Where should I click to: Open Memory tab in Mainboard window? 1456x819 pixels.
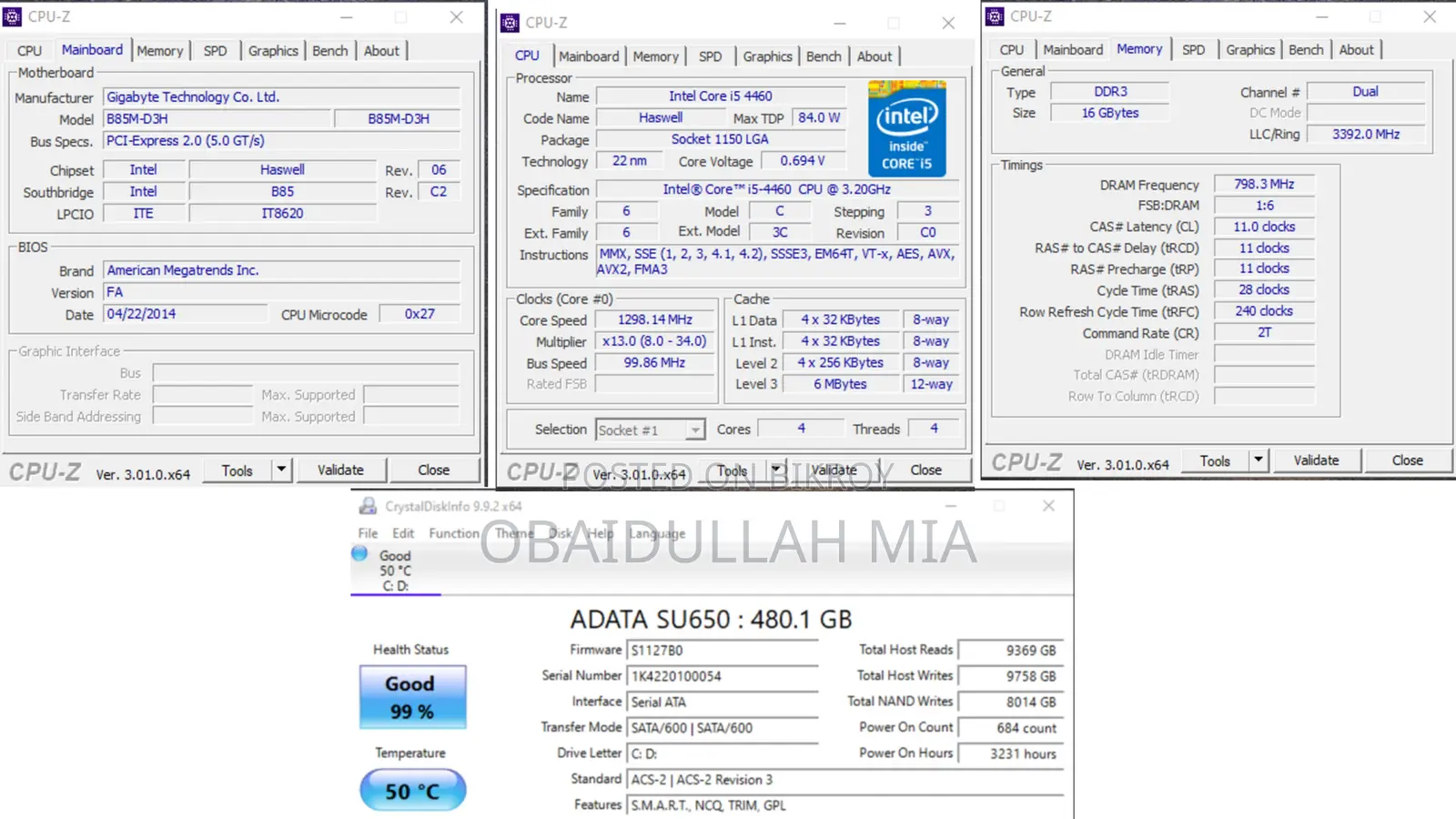click(160, 51)
